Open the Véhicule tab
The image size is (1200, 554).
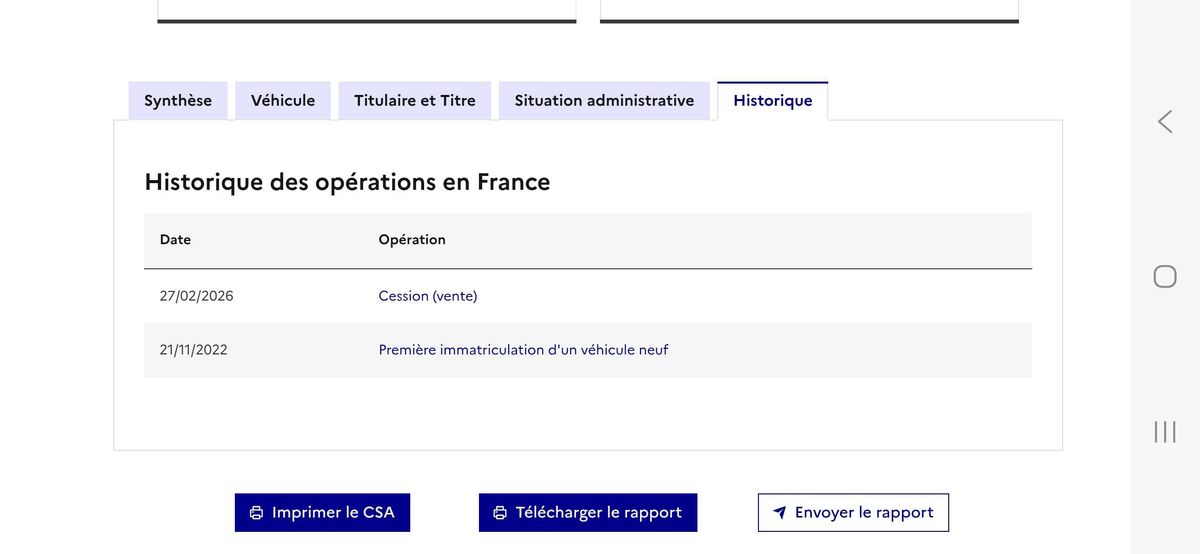click(x=283, y=101)
